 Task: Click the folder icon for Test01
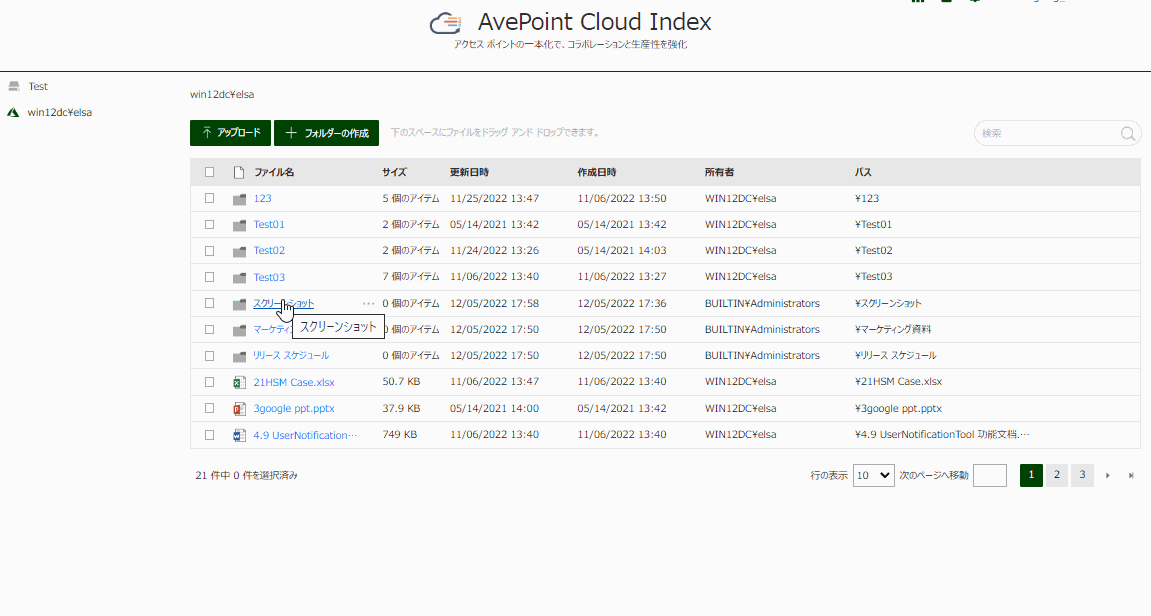[239, 225]
